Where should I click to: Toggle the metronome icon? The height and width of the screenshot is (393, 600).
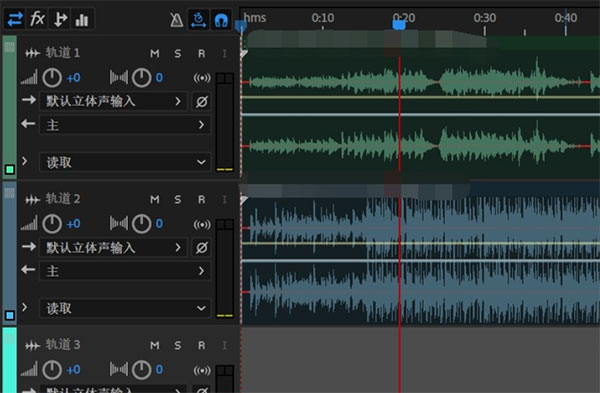[176, 20]
